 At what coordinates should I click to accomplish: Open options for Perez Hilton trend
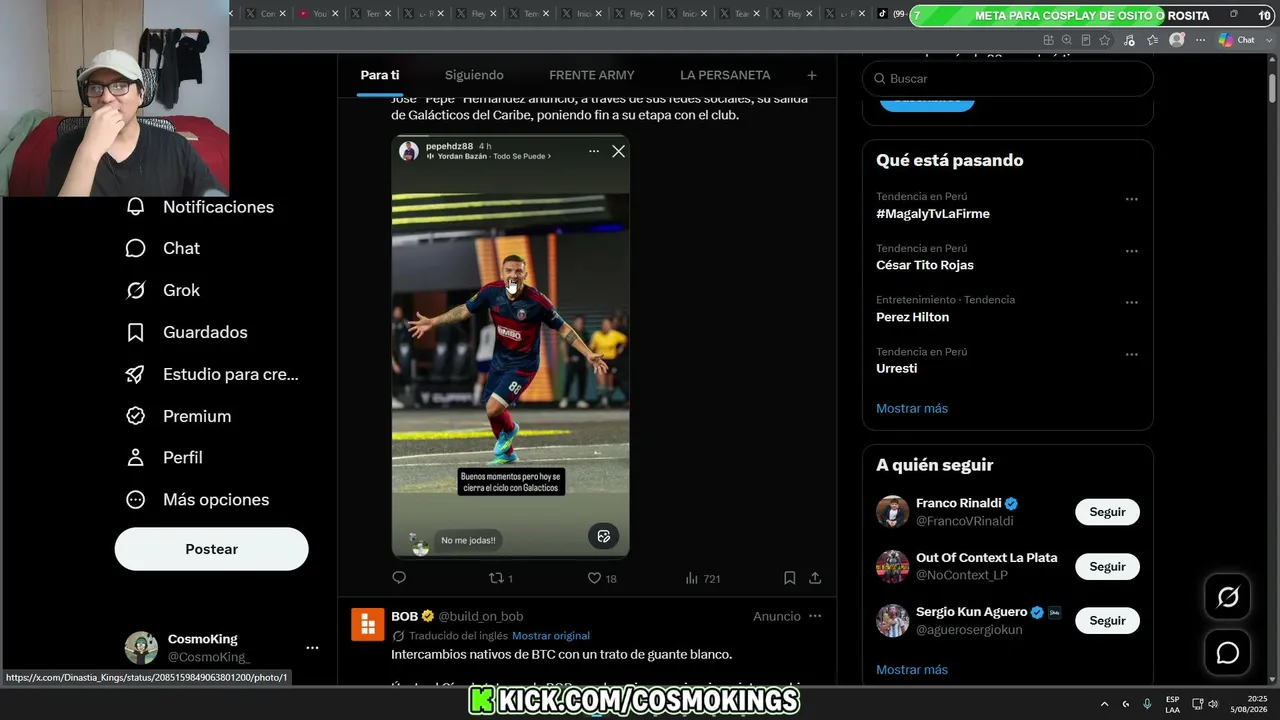[1131, 302]
